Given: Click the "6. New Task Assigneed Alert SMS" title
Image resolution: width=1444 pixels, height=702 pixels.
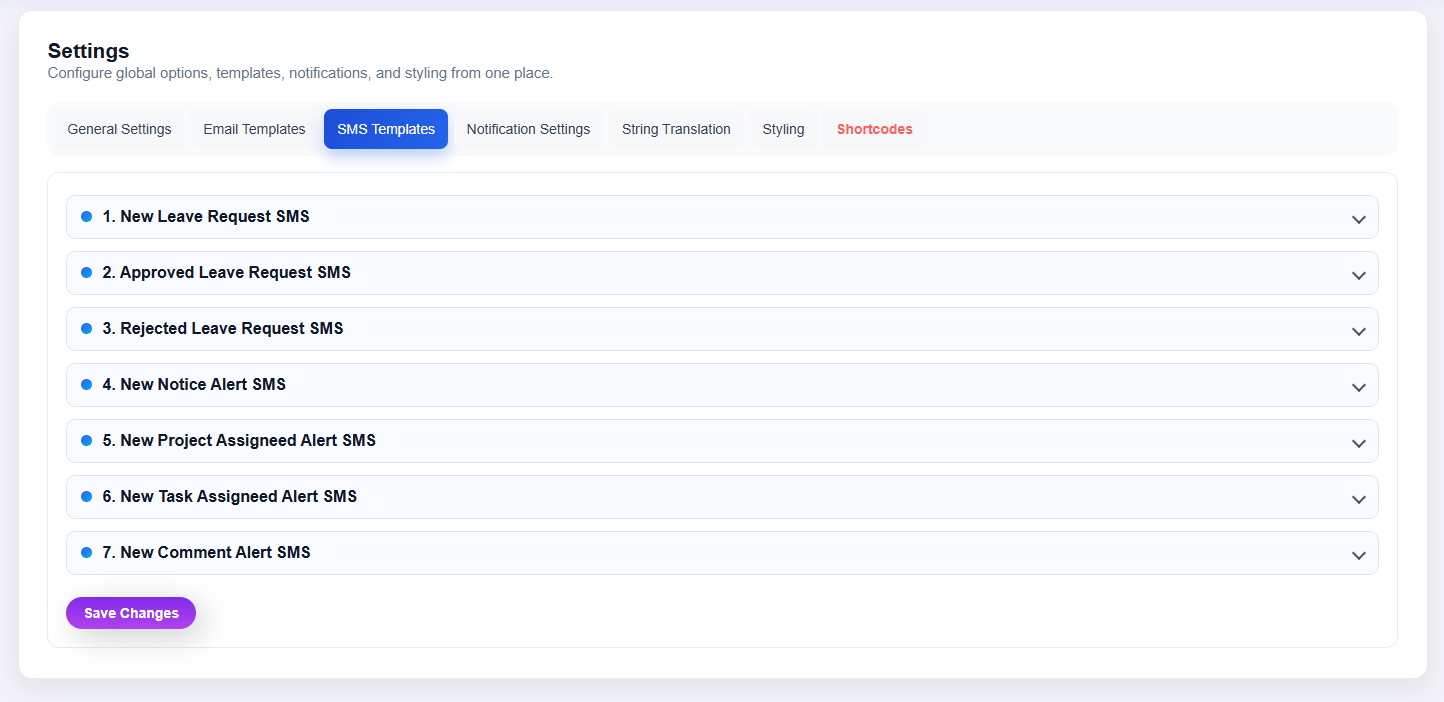Looking at the screenshot, I should 229,496.
